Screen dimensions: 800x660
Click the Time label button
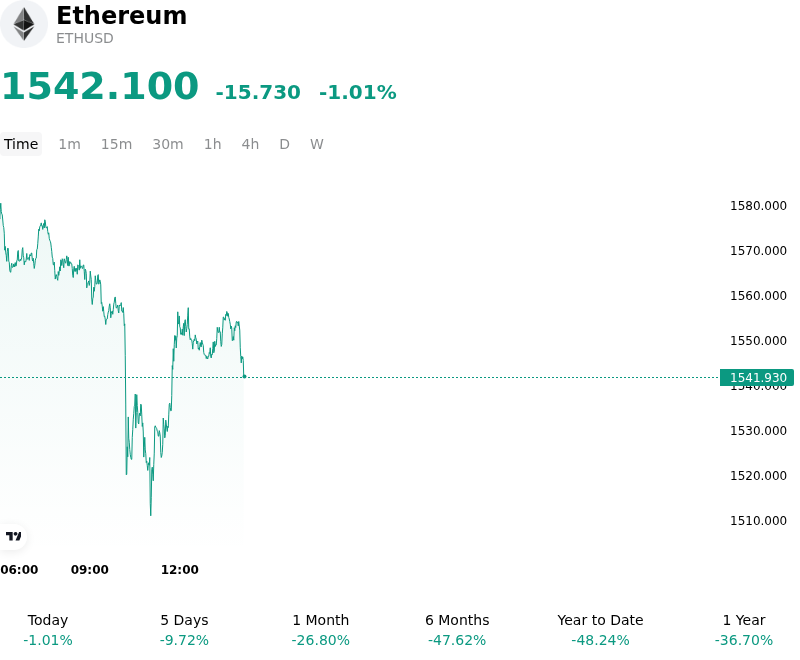pos(21,144)
